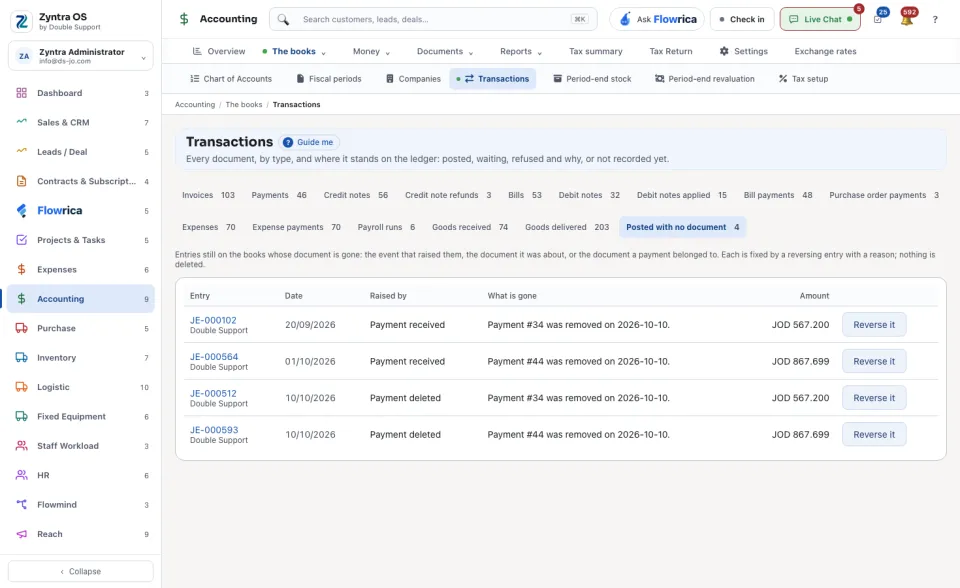This screenshot has height=588, width=960.
Task: Open journal entry JE-000564 link
Action: click(x=214, y=356)
